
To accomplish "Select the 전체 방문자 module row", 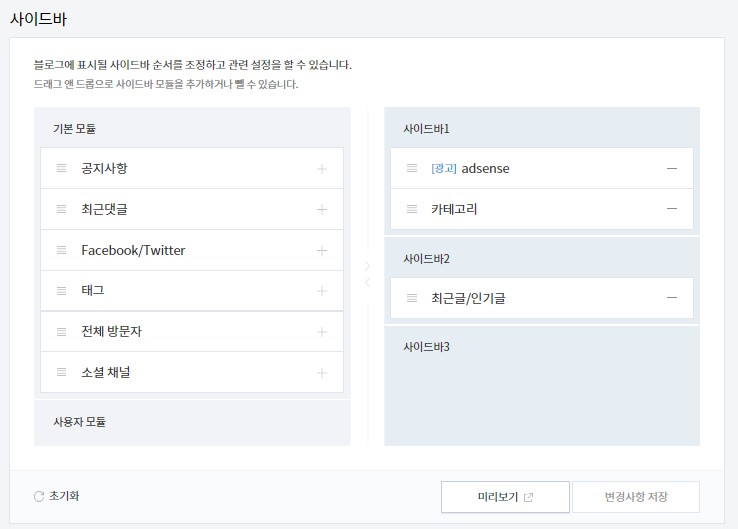I will pos(192,331).
